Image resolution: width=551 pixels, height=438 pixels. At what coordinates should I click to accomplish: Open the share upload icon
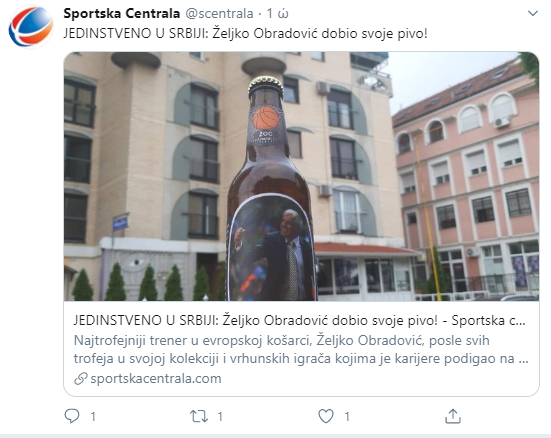click(x=453, y=416)
